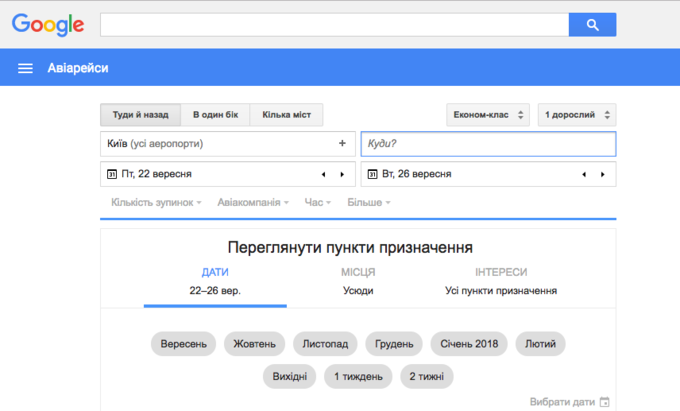
Task: Open the hamburger menu next to Авіарейси
Action: click(x=25, y=68)
